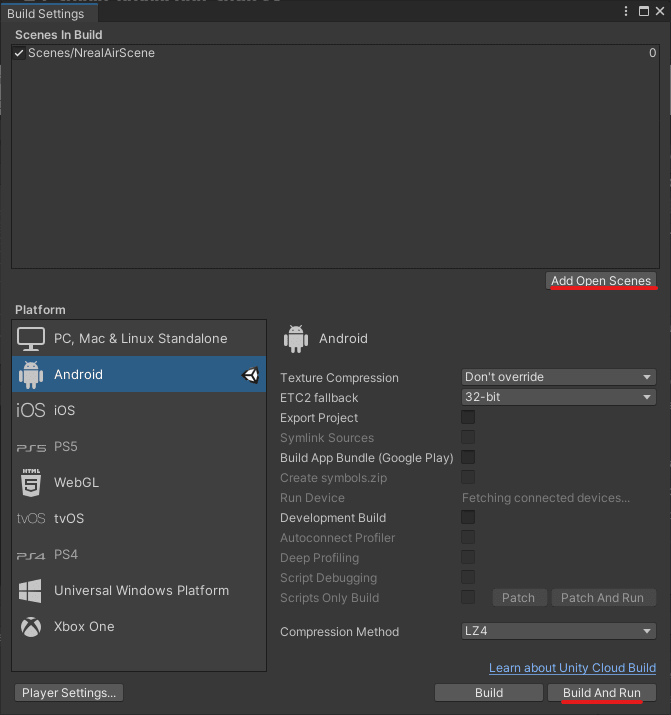Toggle Symlink Sources checkbox
The width and height of the screenshot is (671, 715).
click(468, 437)
